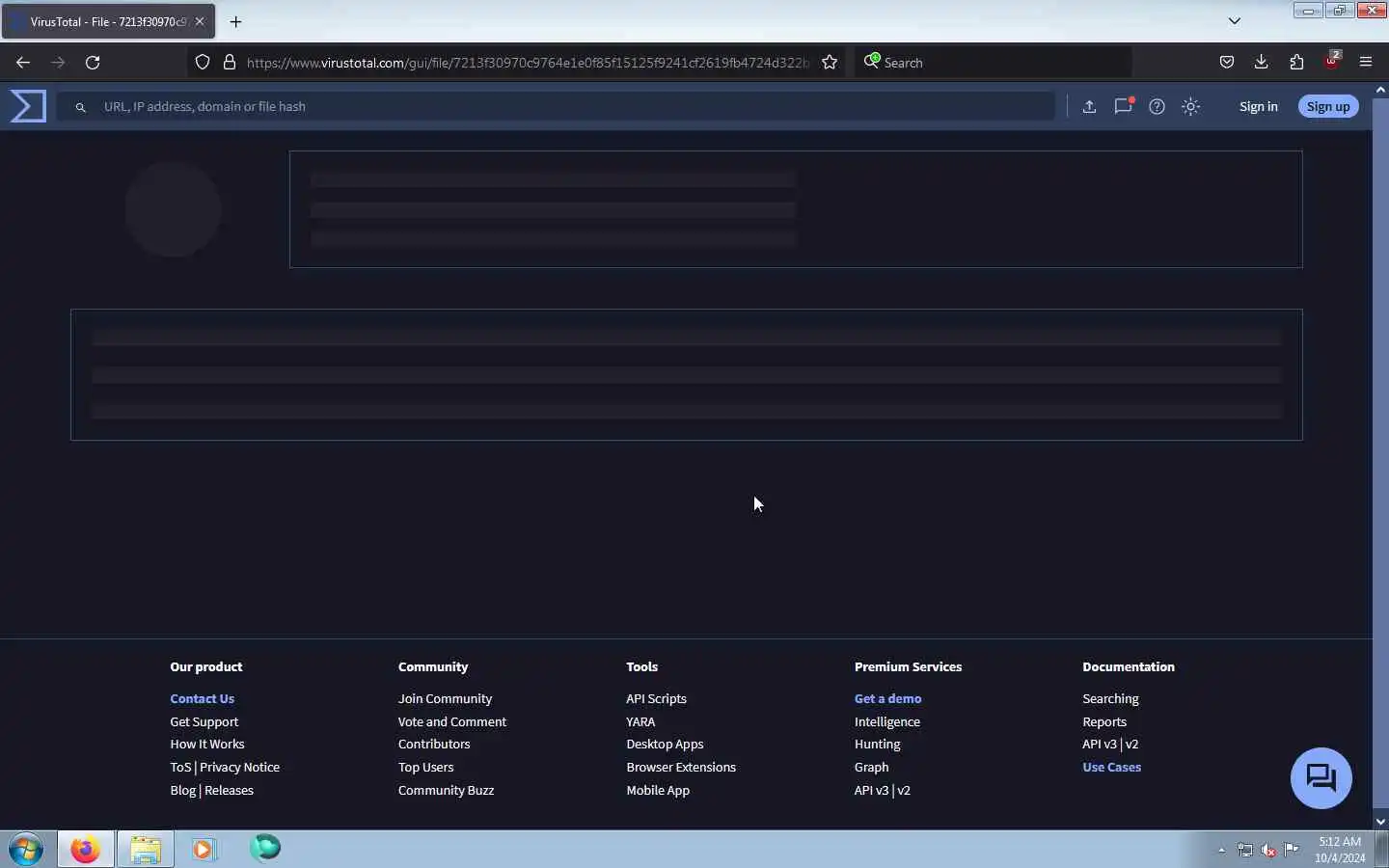Click the Sign up button
1389x868 pixels.
coord(1328,107)
